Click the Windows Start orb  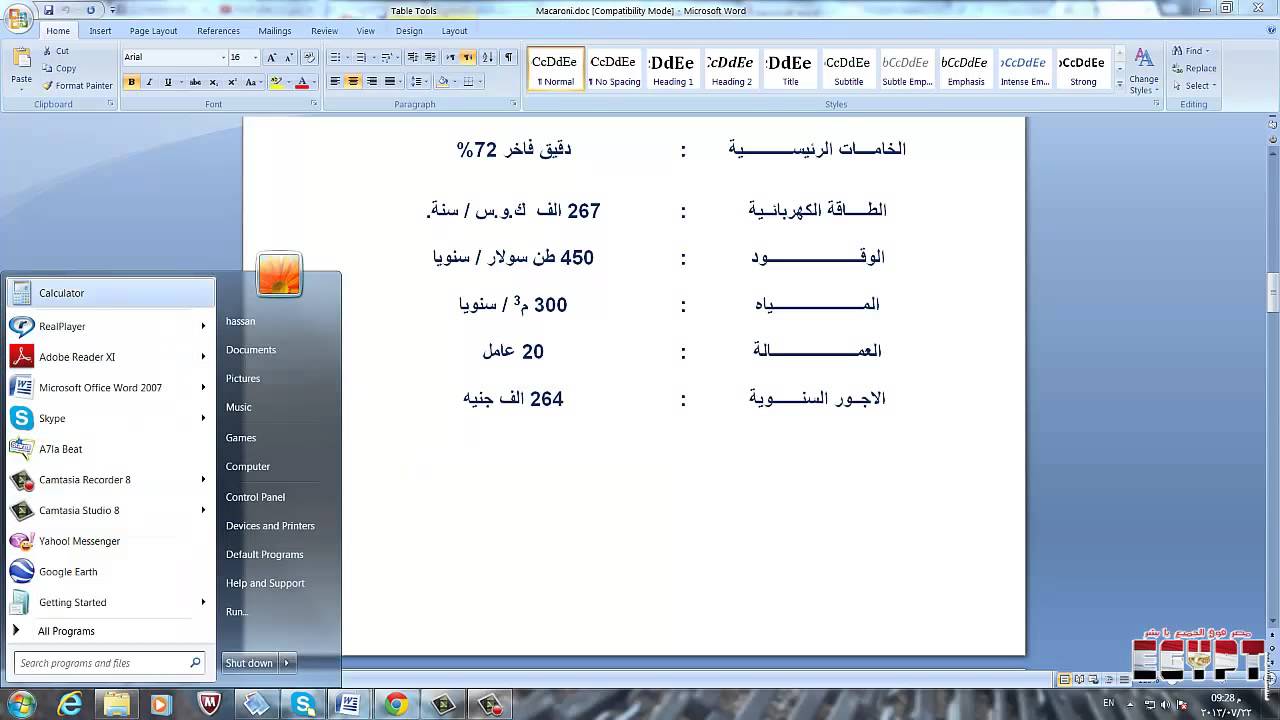point(20,704)
